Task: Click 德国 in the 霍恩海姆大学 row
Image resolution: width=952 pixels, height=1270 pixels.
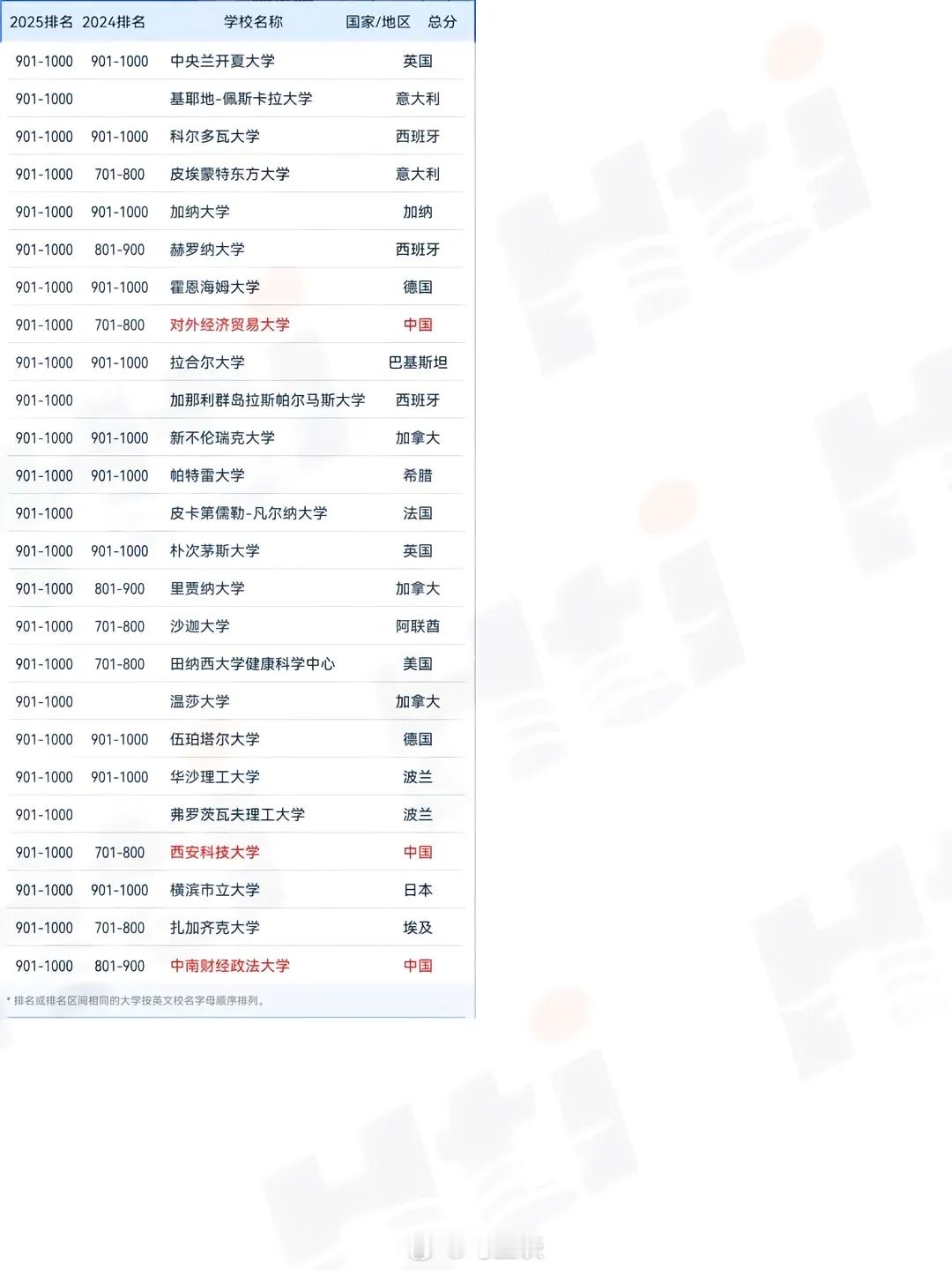Action: (418, 288)
